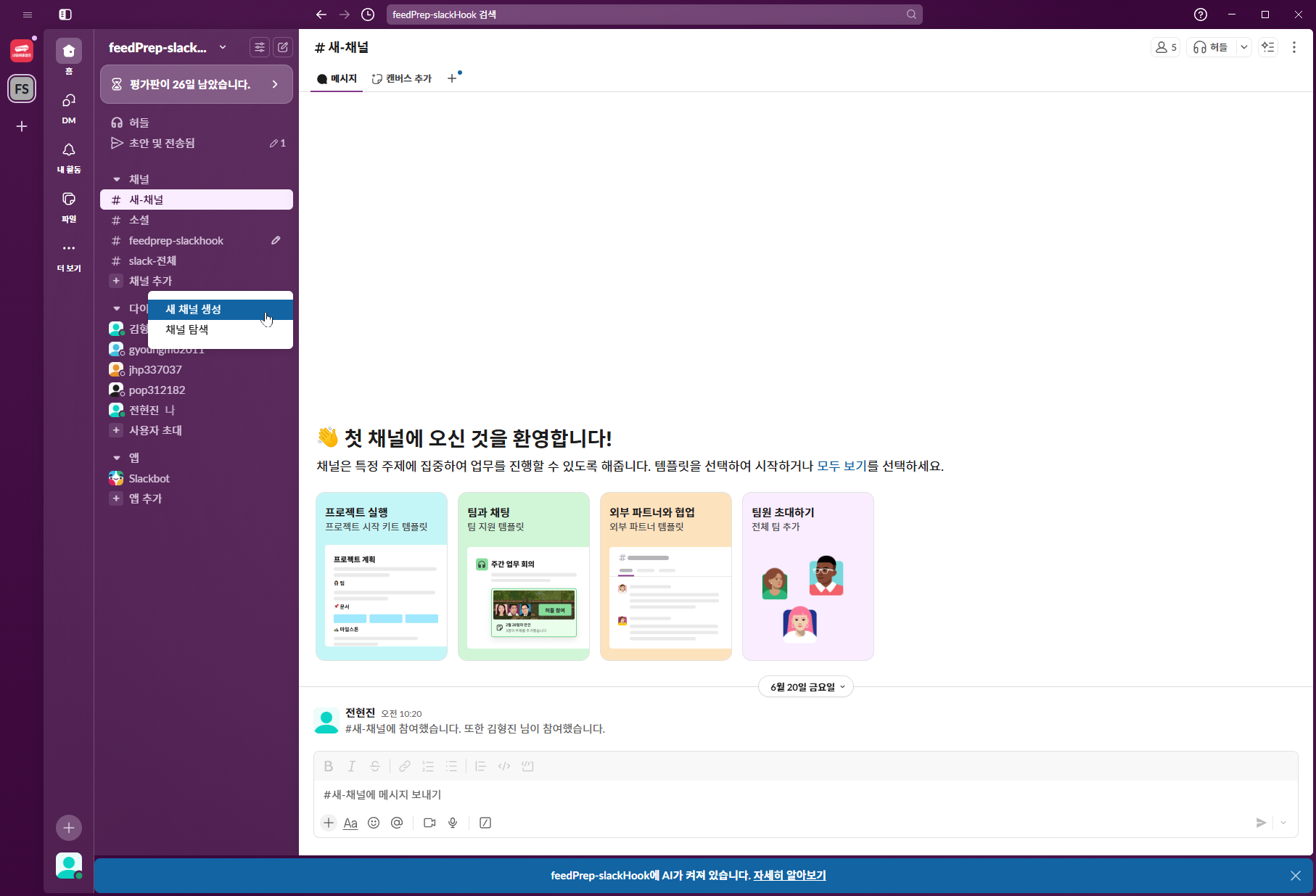
Task: Click the 모두 보기 link
Action: [x=842, y=466]
